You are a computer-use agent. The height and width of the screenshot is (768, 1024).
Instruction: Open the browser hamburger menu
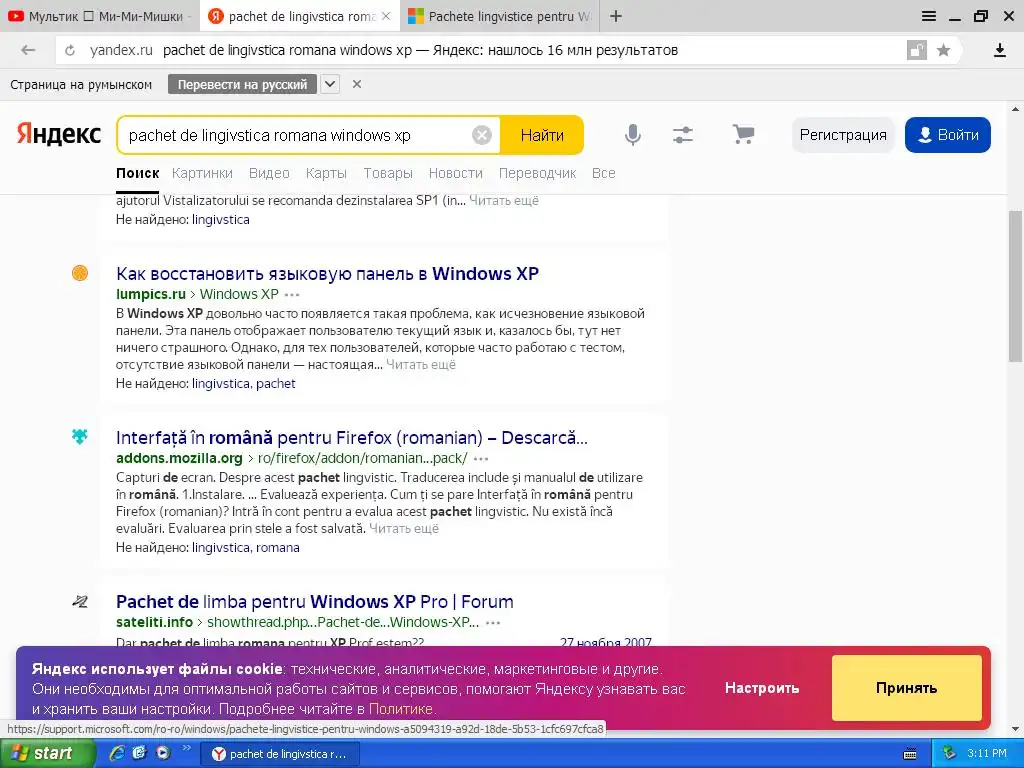929,16
